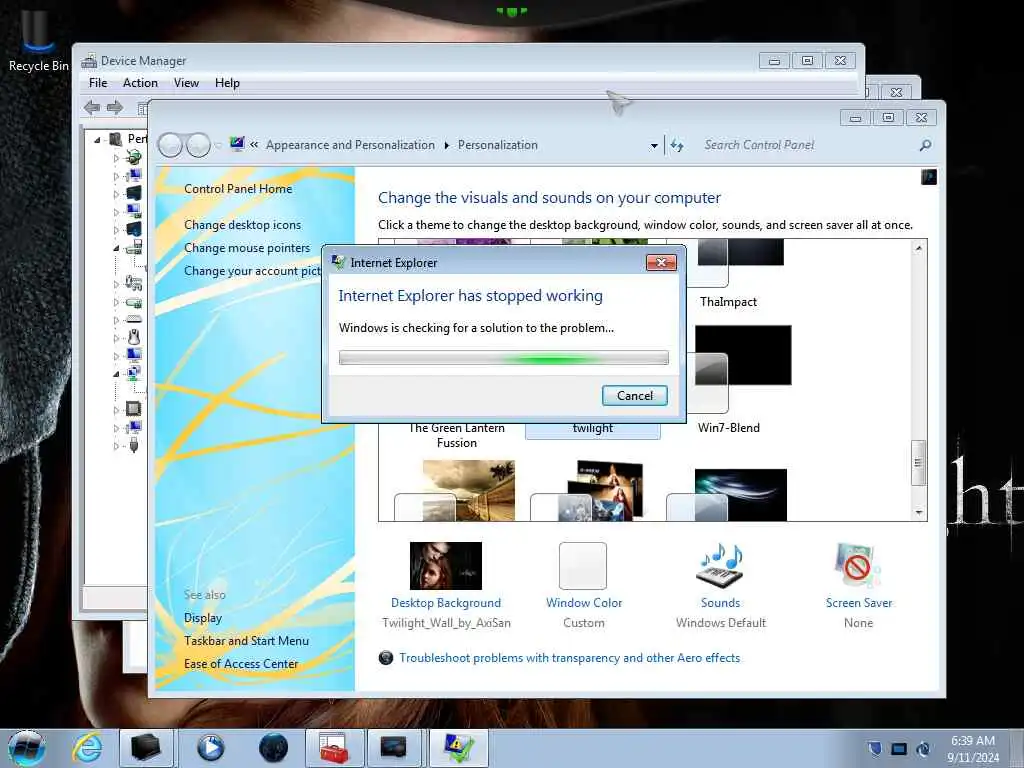Click the Help icon in Troubleshoot Aero link
This screenshot has height=768, width=1024.
386,658
